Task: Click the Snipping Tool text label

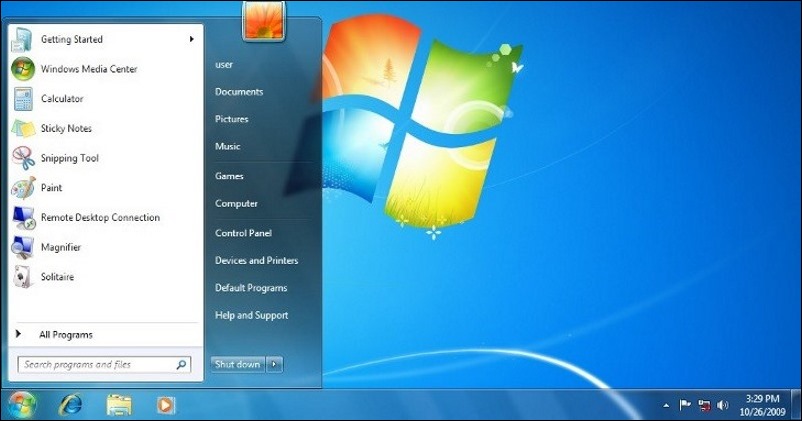Action: 70,158
